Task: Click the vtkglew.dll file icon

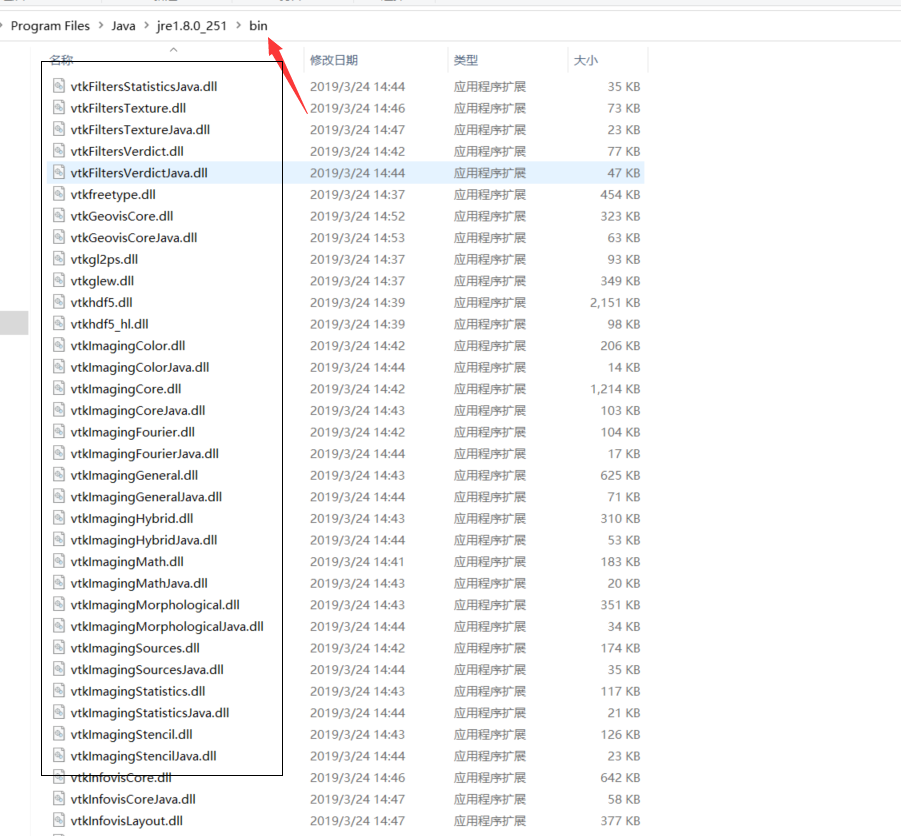Action: (57, 280)
